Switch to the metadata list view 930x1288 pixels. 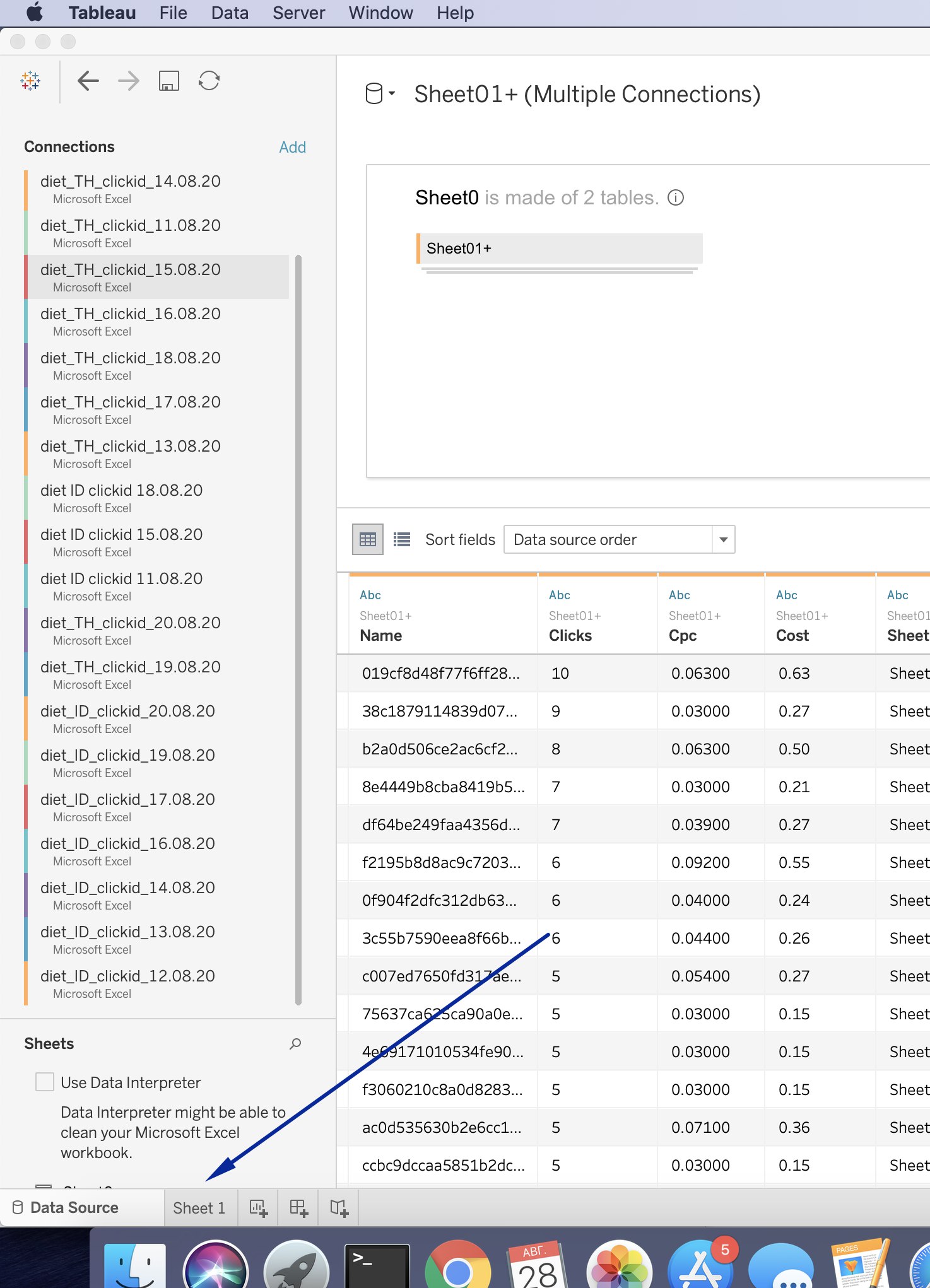click(x=402, y=539)
